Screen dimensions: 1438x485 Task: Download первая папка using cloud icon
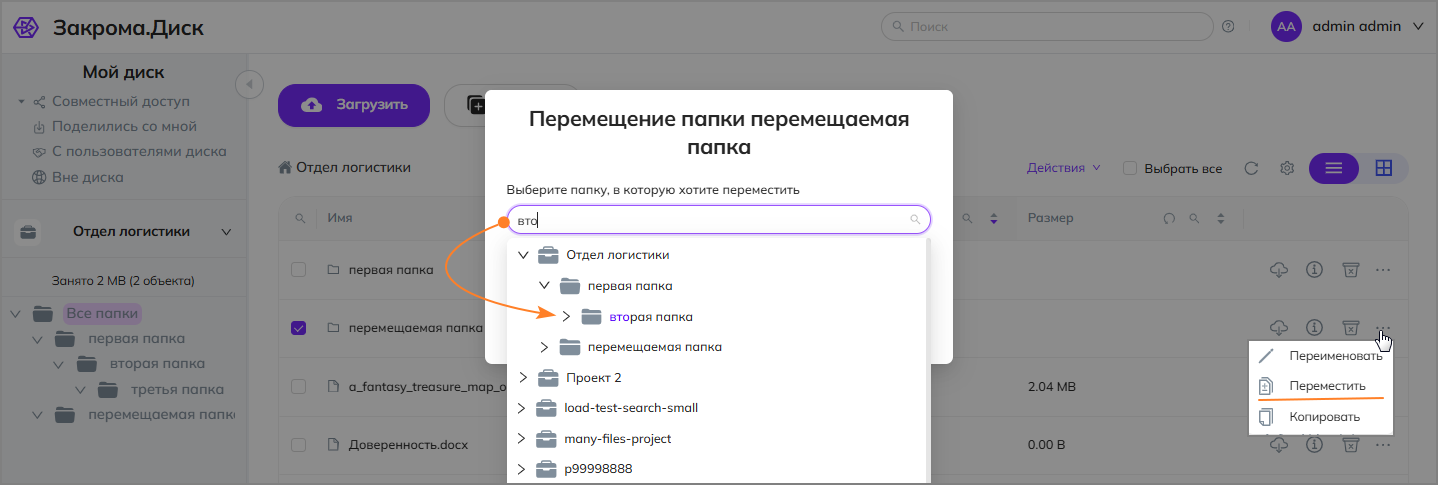click(1278, 270)
